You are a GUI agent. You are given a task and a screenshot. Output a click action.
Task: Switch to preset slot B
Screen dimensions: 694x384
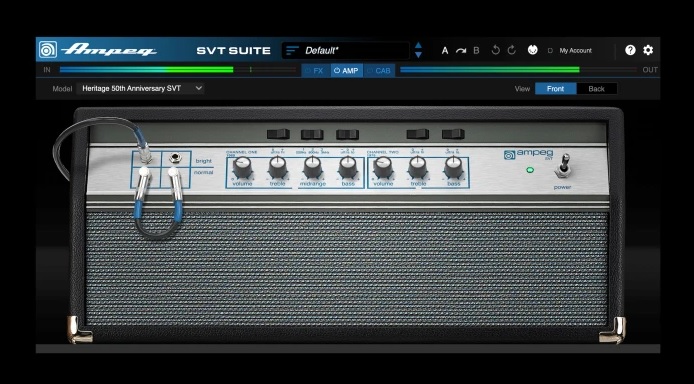point(476,50)
